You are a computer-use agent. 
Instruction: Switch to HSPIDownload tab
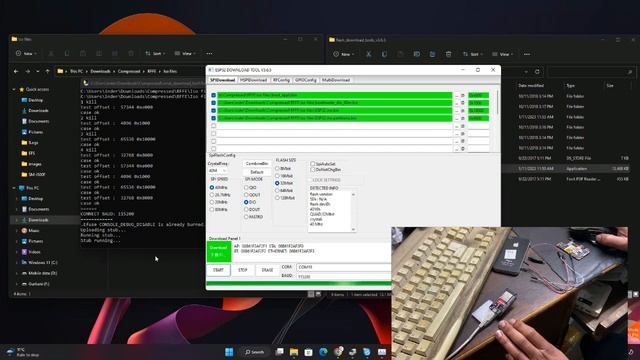coord(253,80)
